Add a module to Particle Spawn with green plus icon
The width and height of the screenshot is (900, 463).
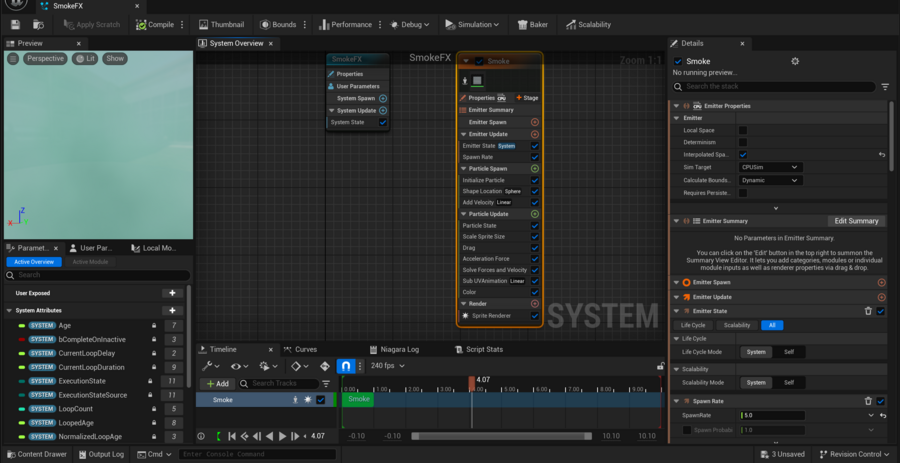click(x=535, y=169)
